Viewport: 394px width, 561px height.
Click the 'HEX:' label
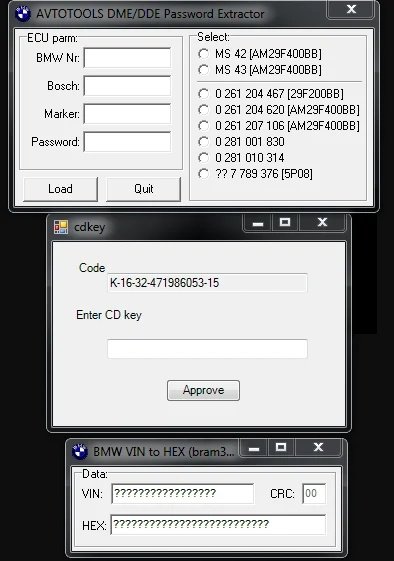coord(94,526)
